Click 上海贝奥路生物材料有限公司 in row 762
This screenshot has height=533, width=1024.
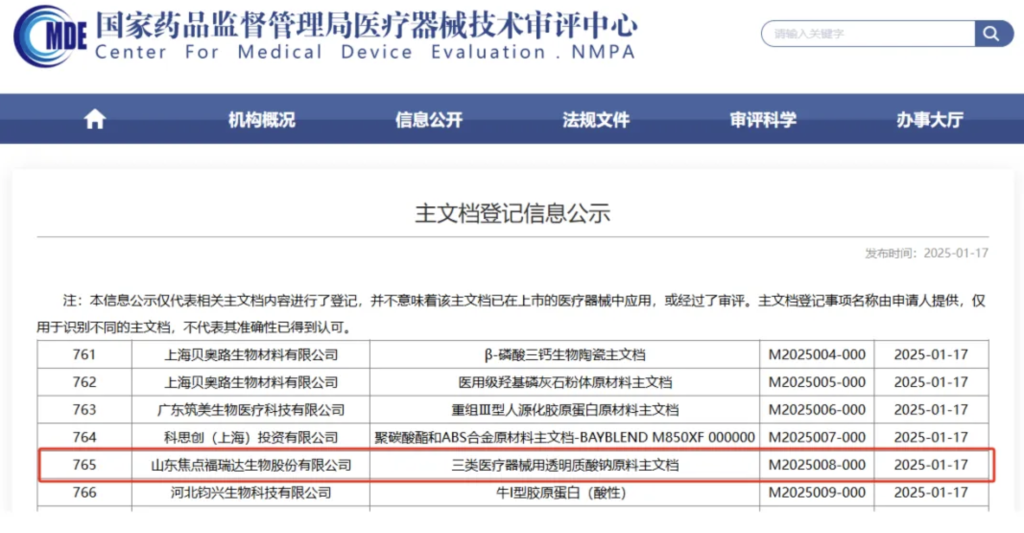[251, 382]
